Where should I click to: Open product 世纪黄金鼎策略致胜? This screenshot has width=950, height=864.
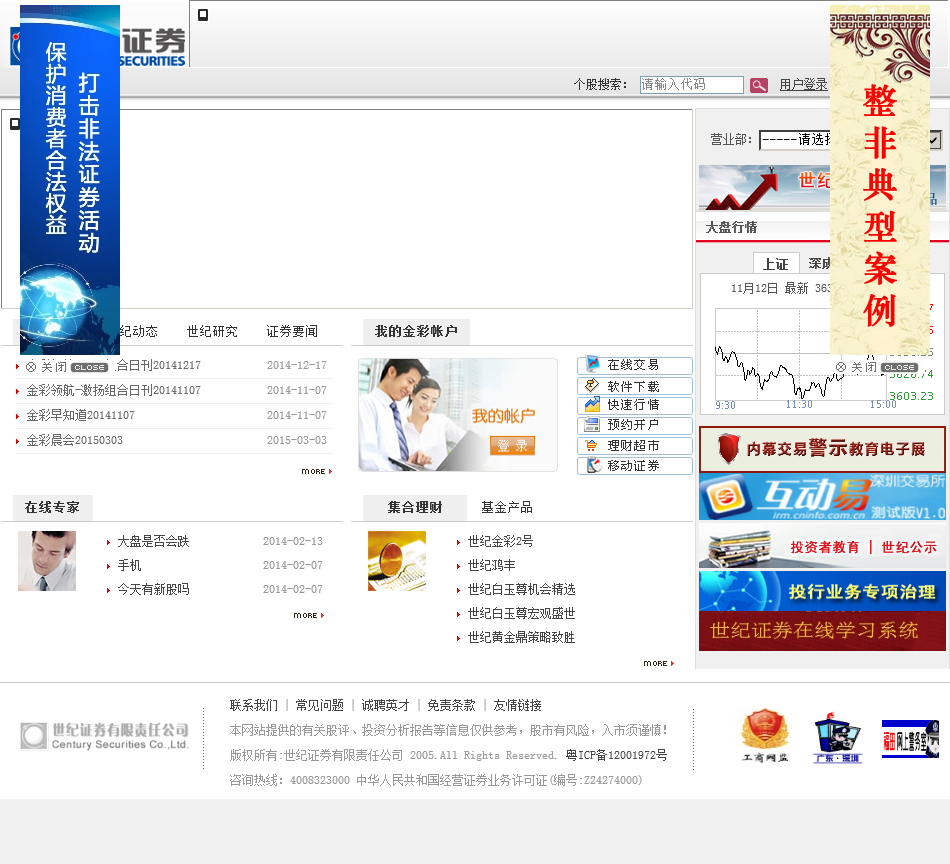522,637
